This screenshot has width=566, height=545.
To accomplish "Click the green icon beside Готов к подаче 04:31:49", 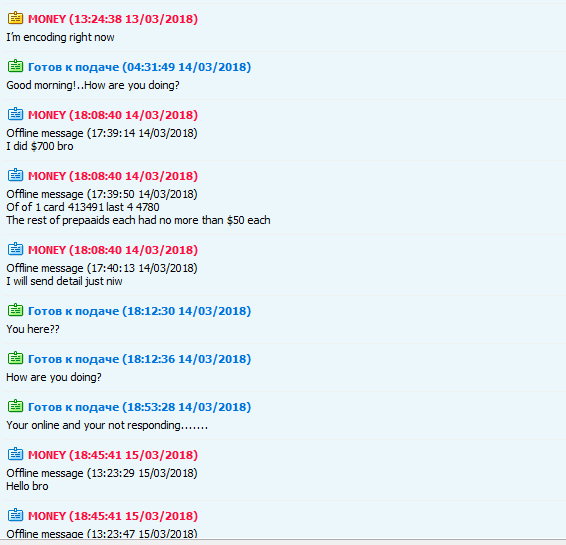I will 15,66.
